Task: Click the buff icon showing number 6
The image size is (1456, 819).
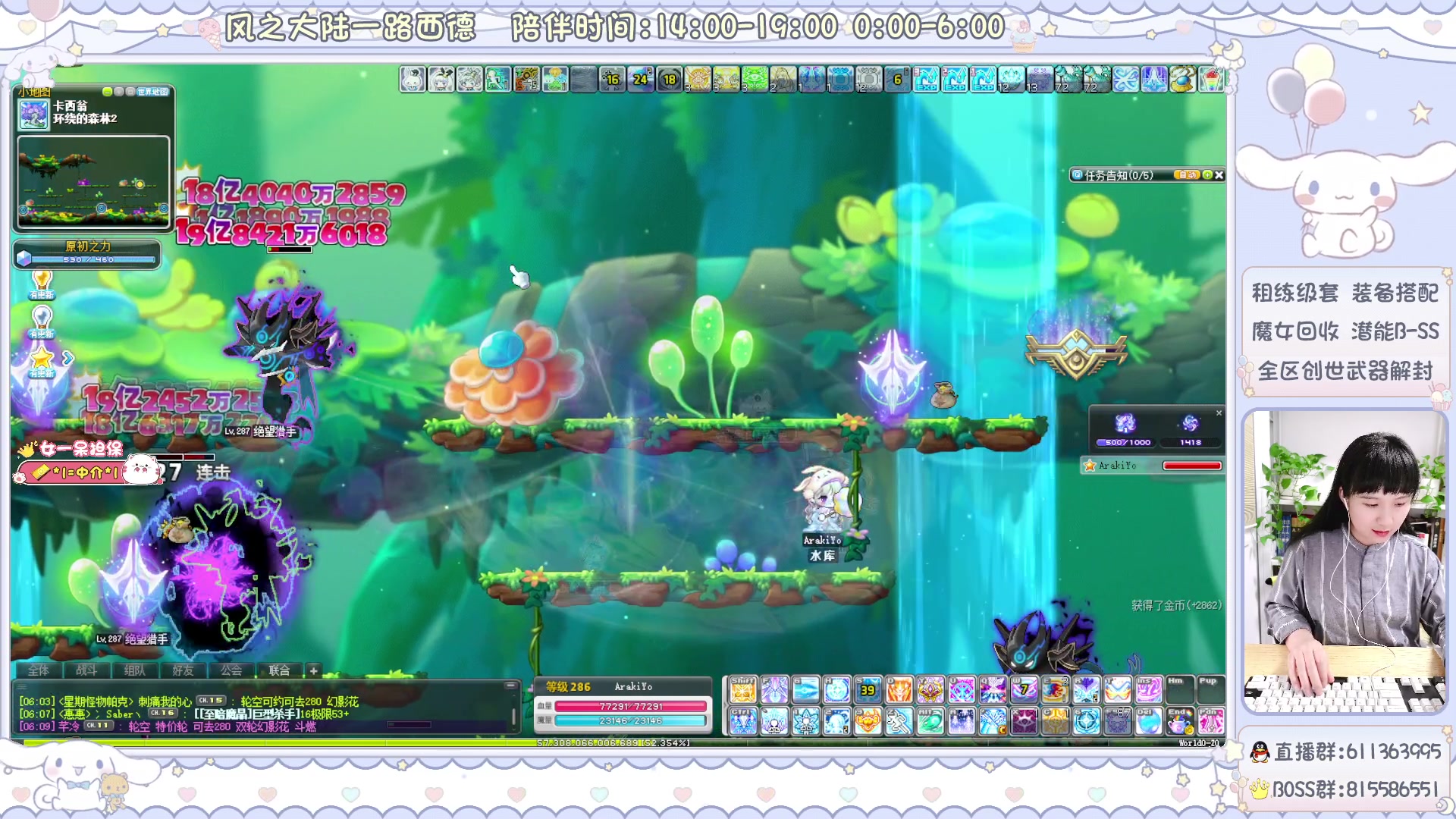Action: tap(898, 79)
